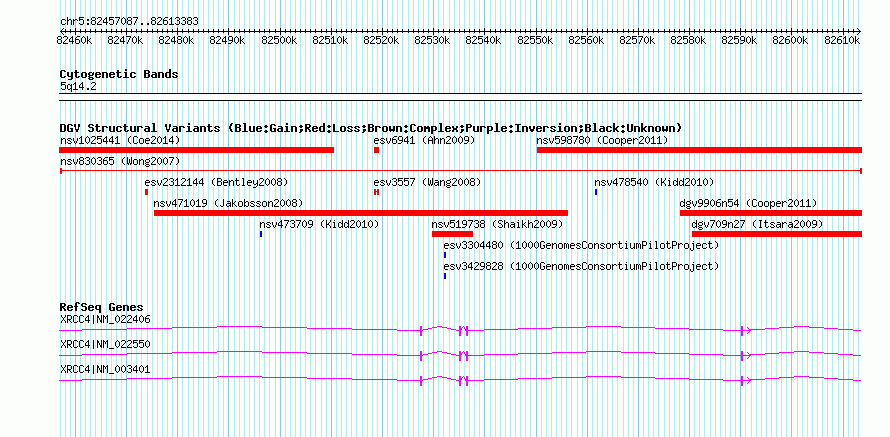This screenshot has width=890, height=437.
Task: Click the 82580k ruler tick label
Action: click(689, 40)
